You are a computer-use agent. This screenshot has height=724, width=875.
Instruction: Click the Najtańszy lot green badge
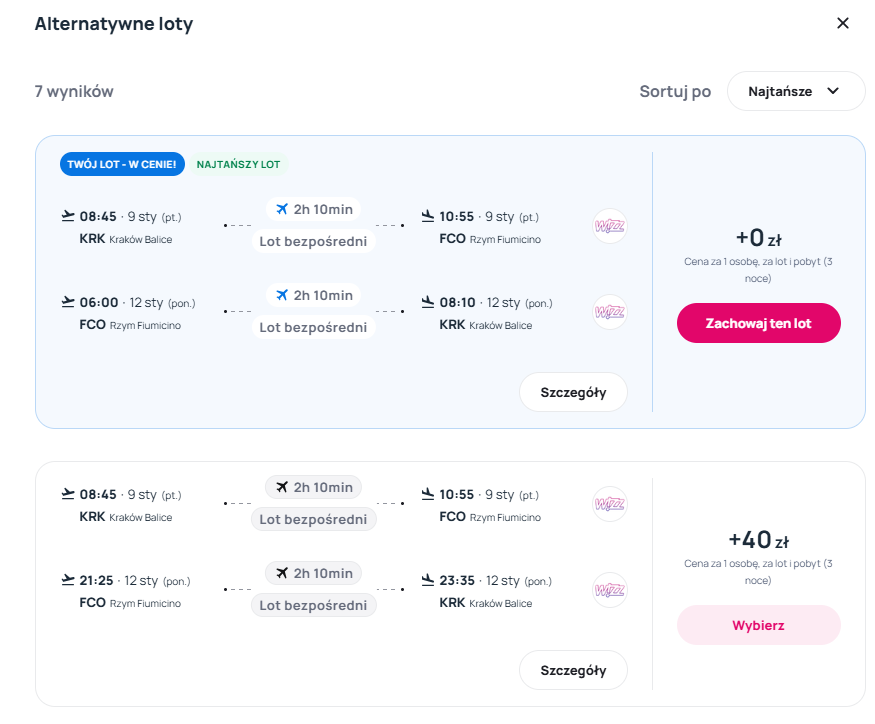pyautogui.click(x=238, y=164)
